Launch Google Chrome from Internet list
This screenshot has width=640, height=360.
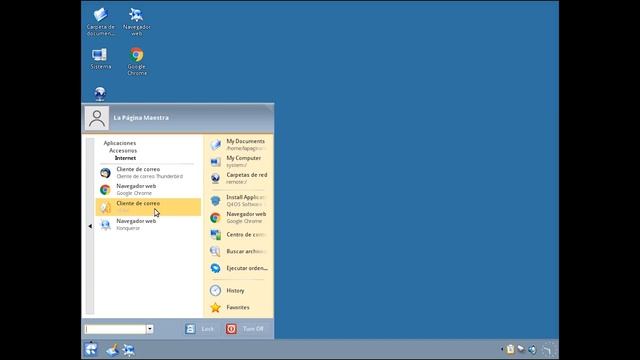(x=148, y=189)
